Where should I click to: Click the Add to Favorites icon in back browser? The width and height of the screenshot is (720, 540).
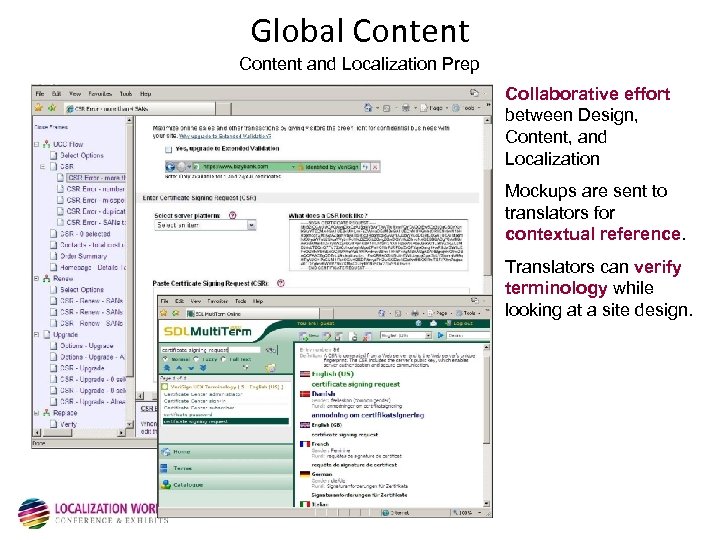52,108
